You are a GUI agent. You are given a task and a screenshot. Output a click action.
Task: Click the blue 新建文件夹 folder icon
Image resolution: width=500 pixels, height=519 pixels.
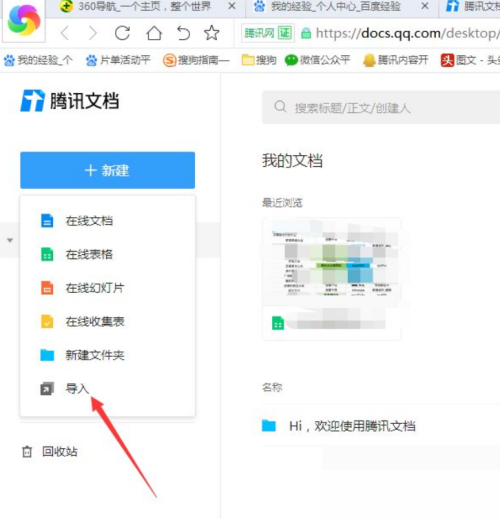(x=47, y=355)
